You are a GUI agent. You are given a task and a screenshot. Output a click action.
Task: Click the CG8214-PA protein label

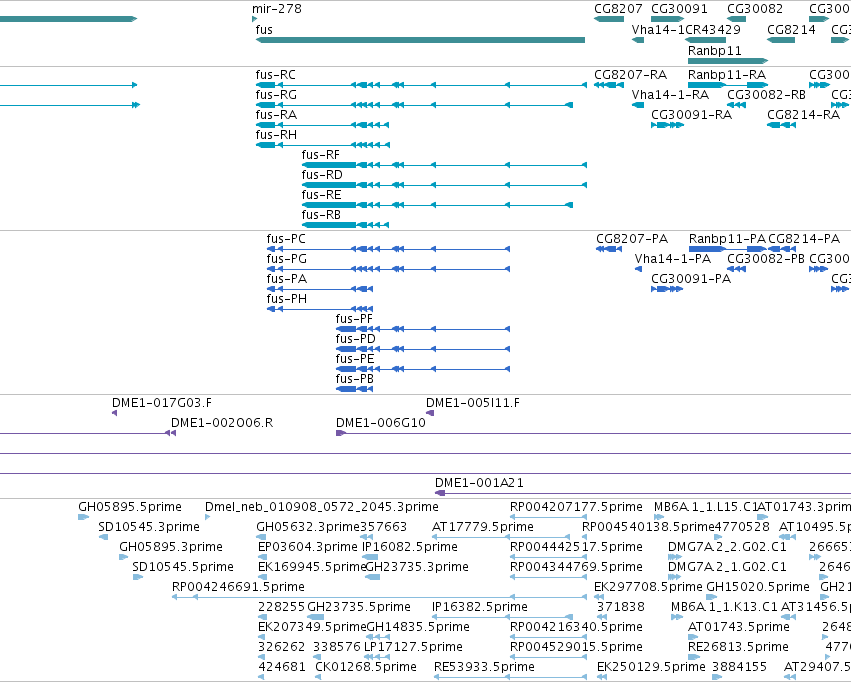(x=804, y=239)
